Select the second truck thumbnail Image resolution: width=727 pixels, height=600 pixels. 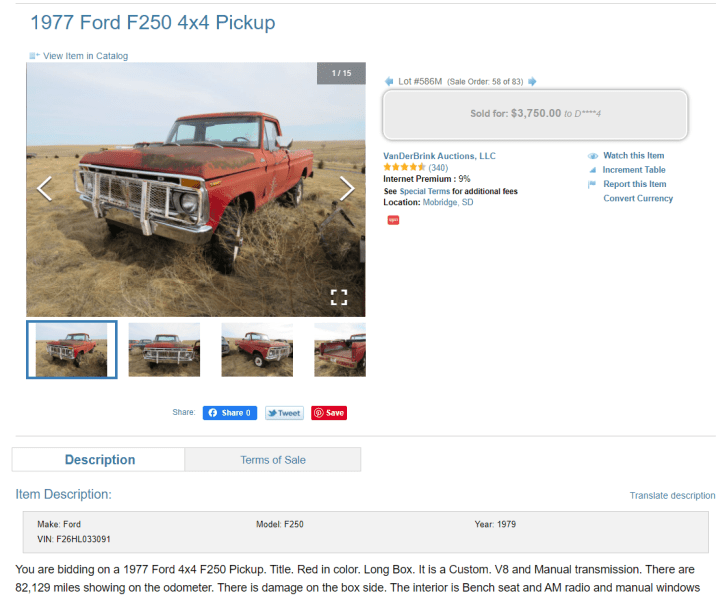(x=164, y=350)
